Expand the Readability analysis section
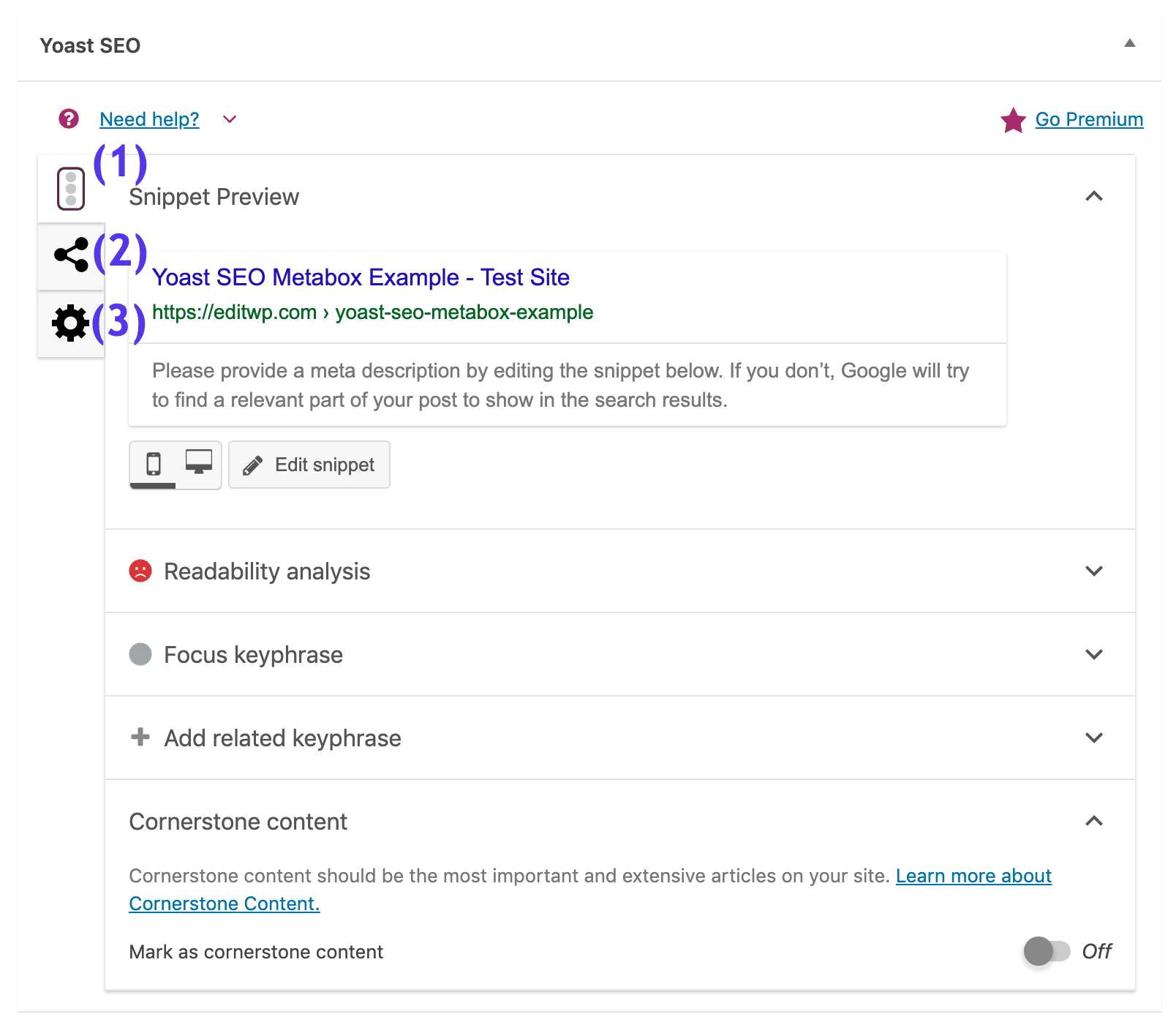Viewport: 1176px width, 1017px height. point(1093,571)
